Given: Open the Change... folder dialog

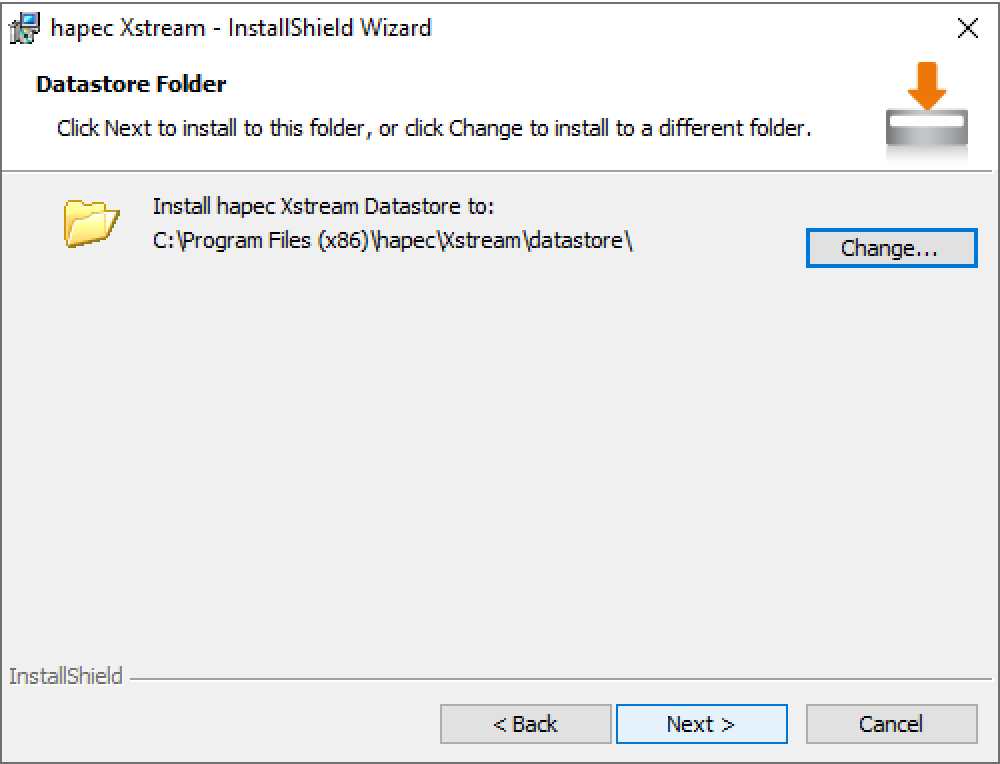Looking at the screenshot, I should [890, 248].
